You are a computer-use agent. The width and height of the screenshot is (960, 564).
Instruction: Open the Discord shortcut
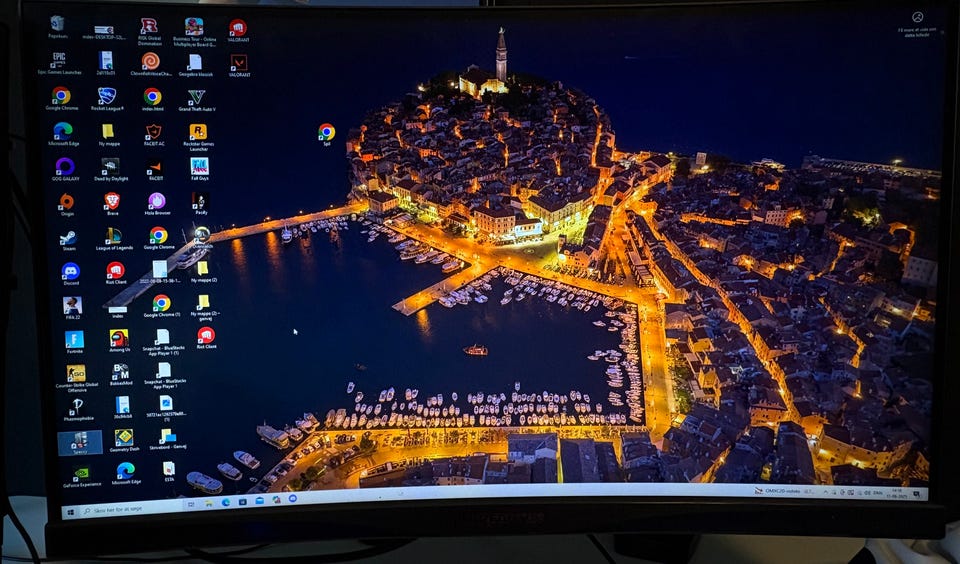70,274
